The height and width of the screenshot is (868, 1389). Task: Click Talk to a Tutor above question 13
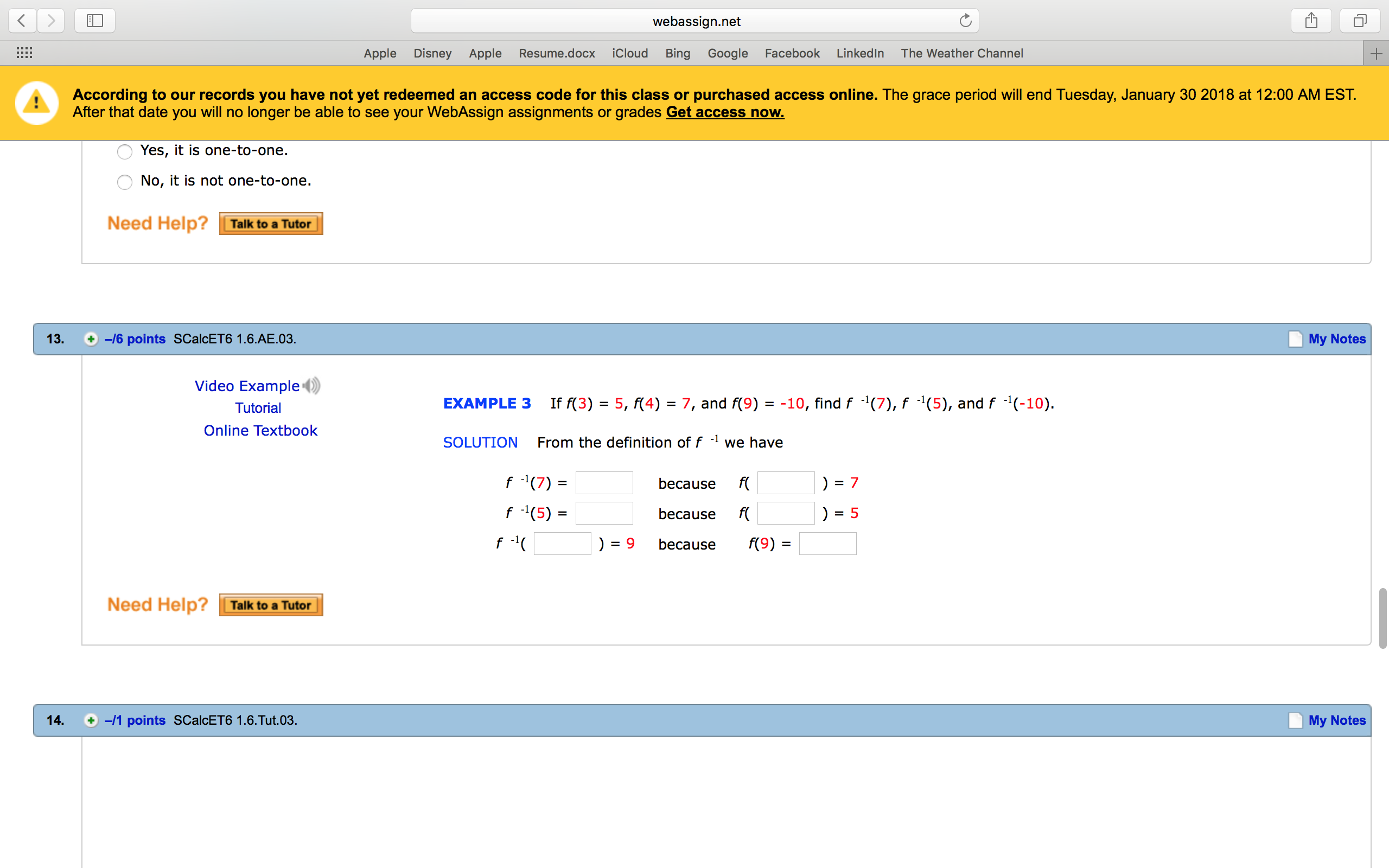click(271, 224)
